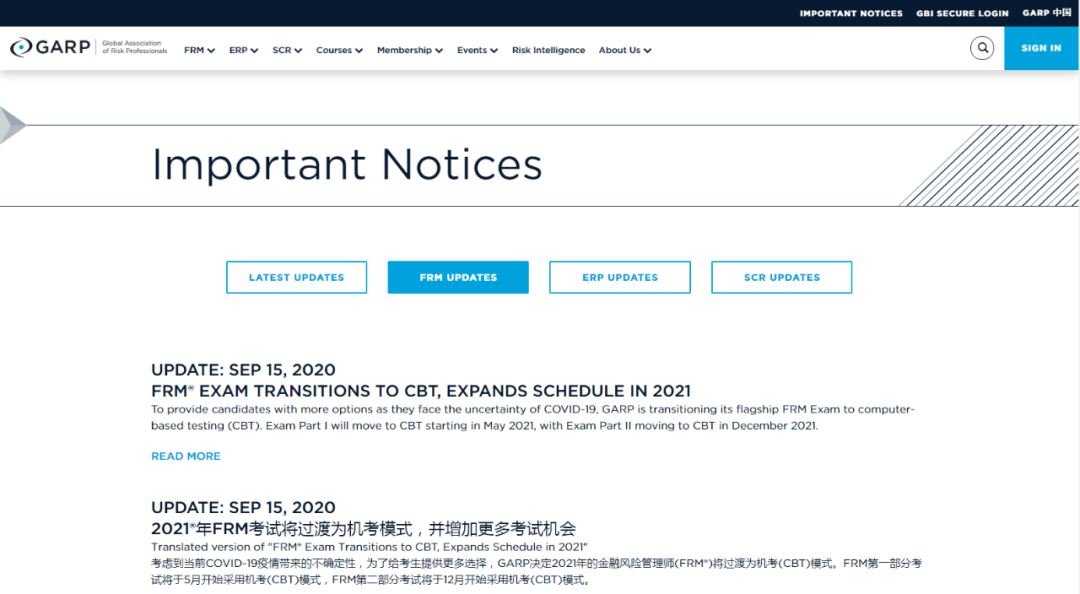Click the Sign In button

[1041, 48]
